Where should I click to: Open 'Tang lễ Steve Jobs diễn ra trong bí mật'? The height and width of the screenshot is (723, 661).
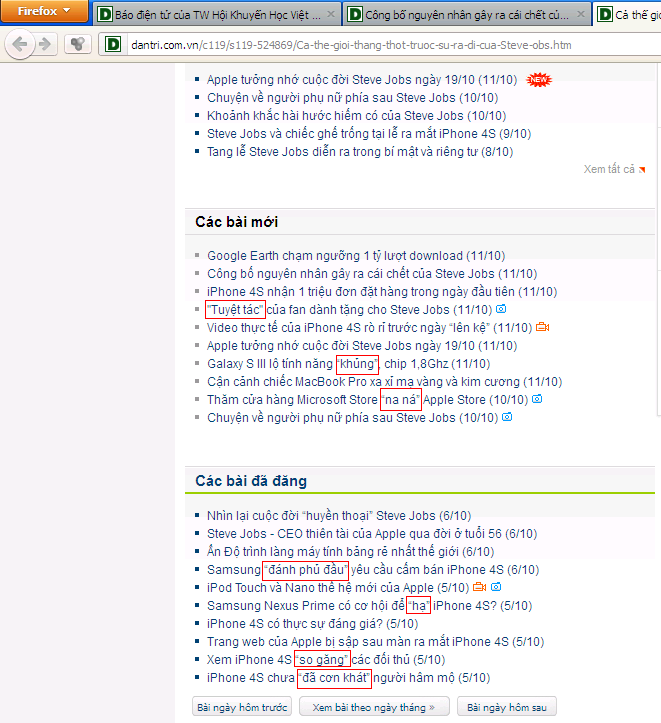coord(360,152)
